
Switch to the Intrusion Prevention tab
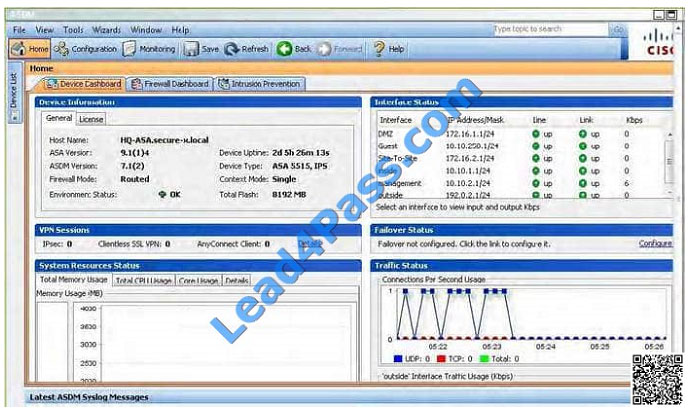click(259, 84)
